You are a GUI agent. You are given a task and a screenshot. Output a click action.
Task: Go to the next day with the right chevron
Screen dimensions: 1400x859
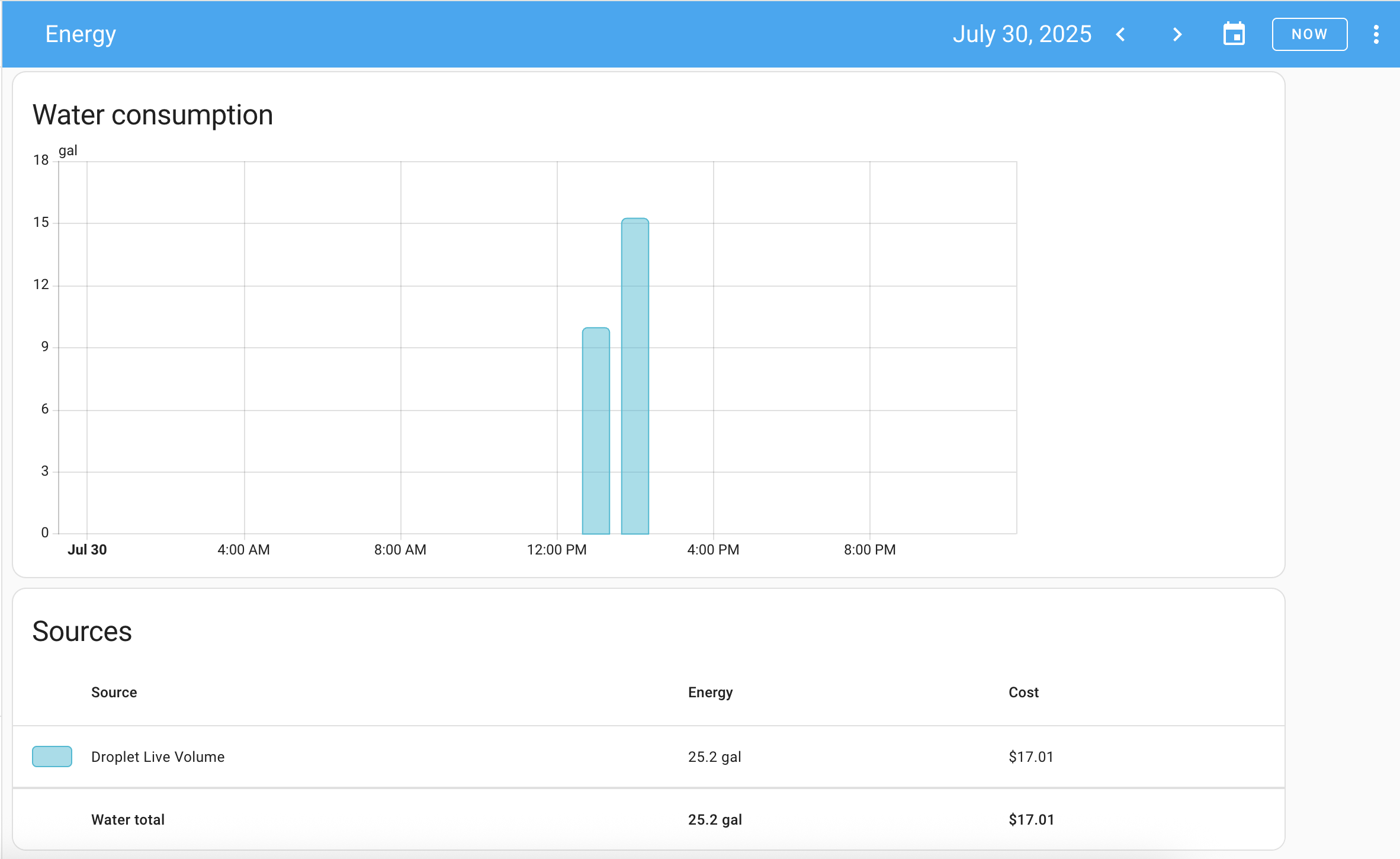(x=1177, y=34)
